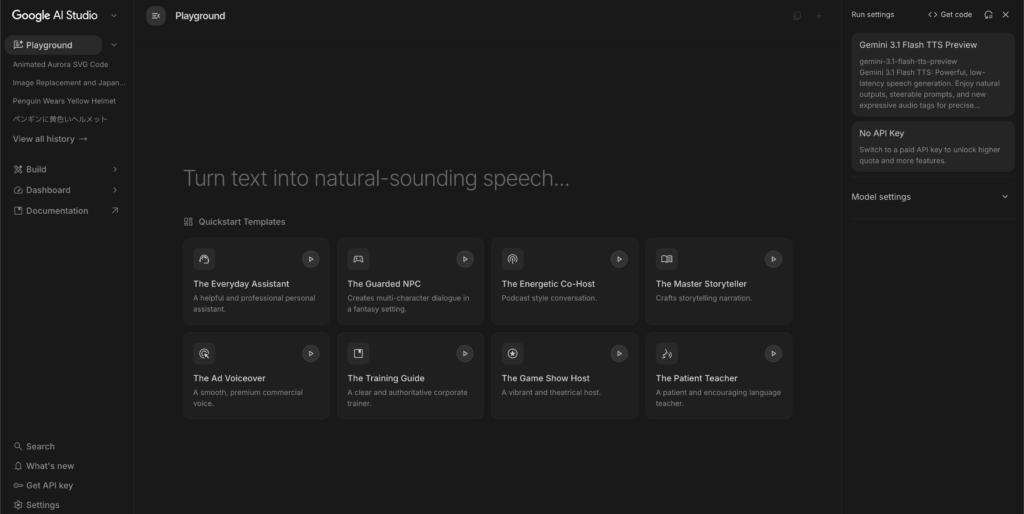Play The Patient Teacher template preview
Screen dimensions: 1024x514
click(x=773, y=353)
